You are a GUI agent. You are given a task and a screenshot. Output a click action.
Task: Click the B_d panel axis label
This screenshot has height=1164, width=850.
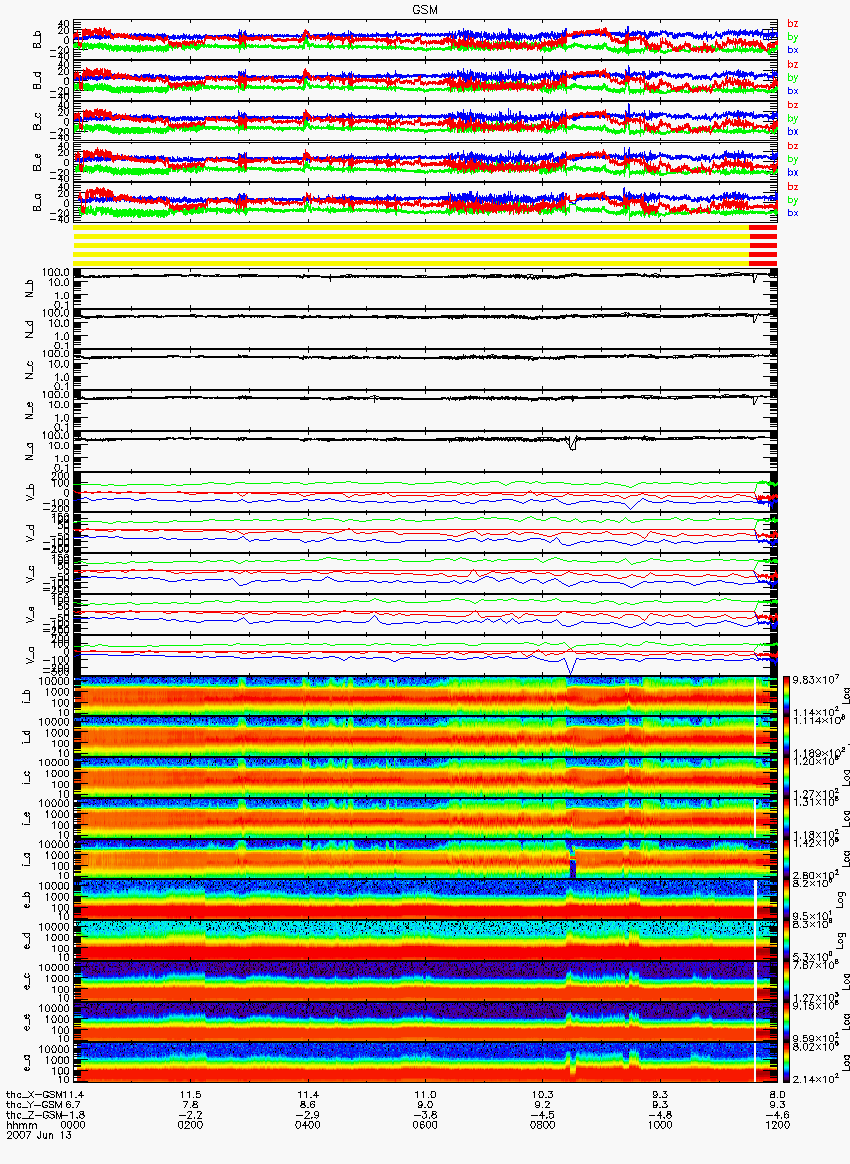(x=37, y=81)
